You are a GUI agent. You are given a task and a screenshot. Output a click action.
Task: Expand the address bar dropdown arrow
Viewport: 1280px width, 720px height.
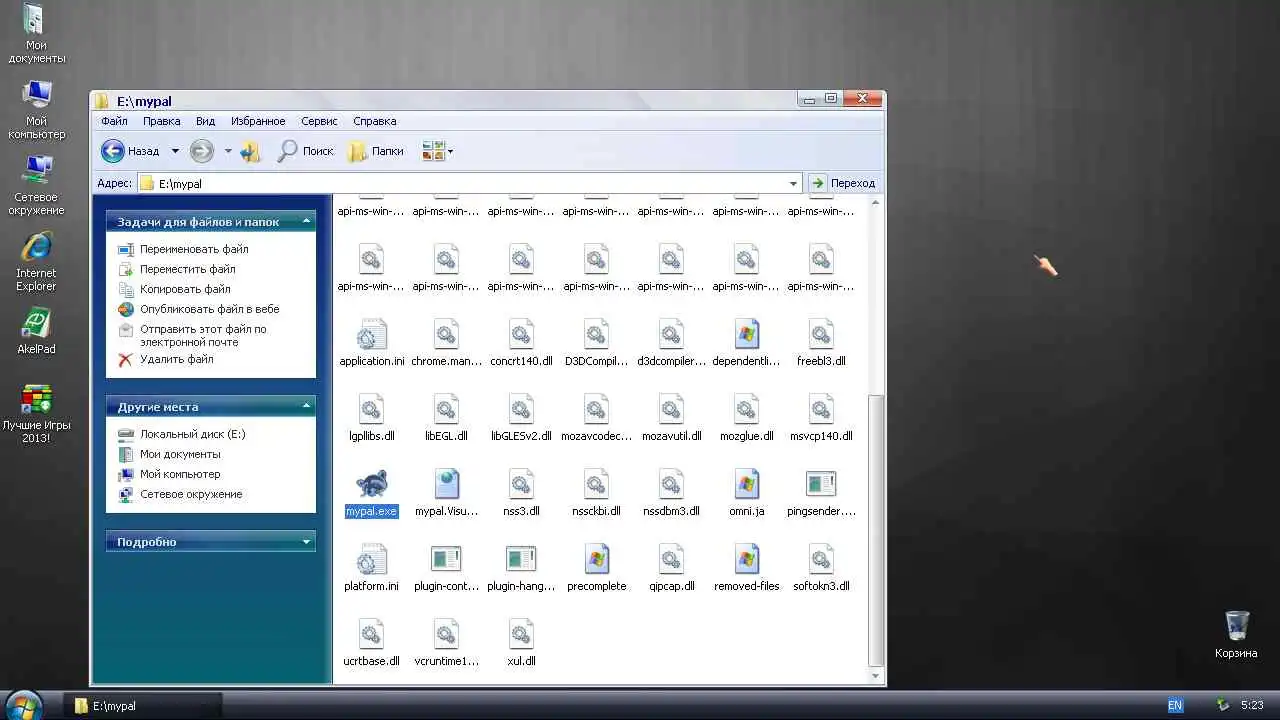click(794, 183)
